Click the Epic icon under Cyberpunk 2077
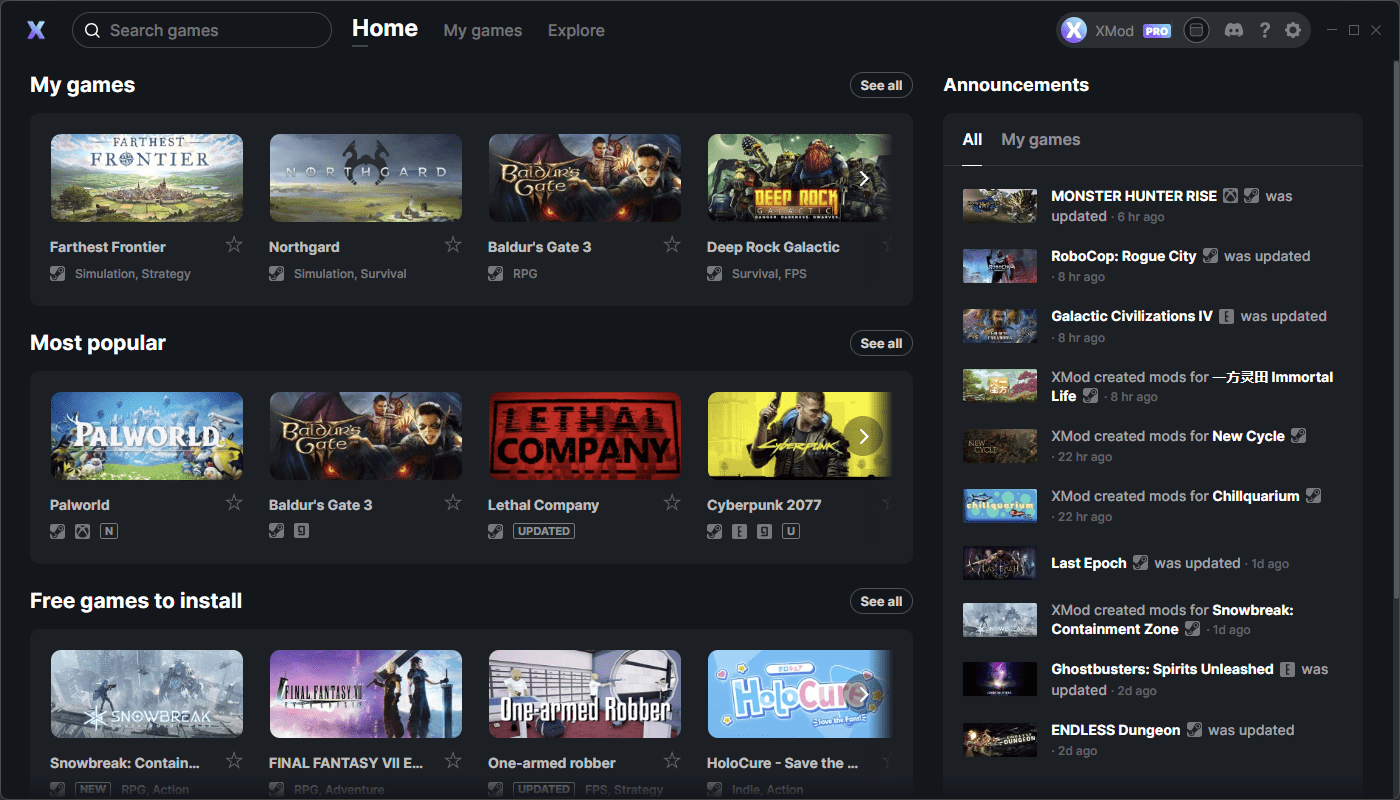The width and height of the screenshot is (1400, 800). [740, 531]
